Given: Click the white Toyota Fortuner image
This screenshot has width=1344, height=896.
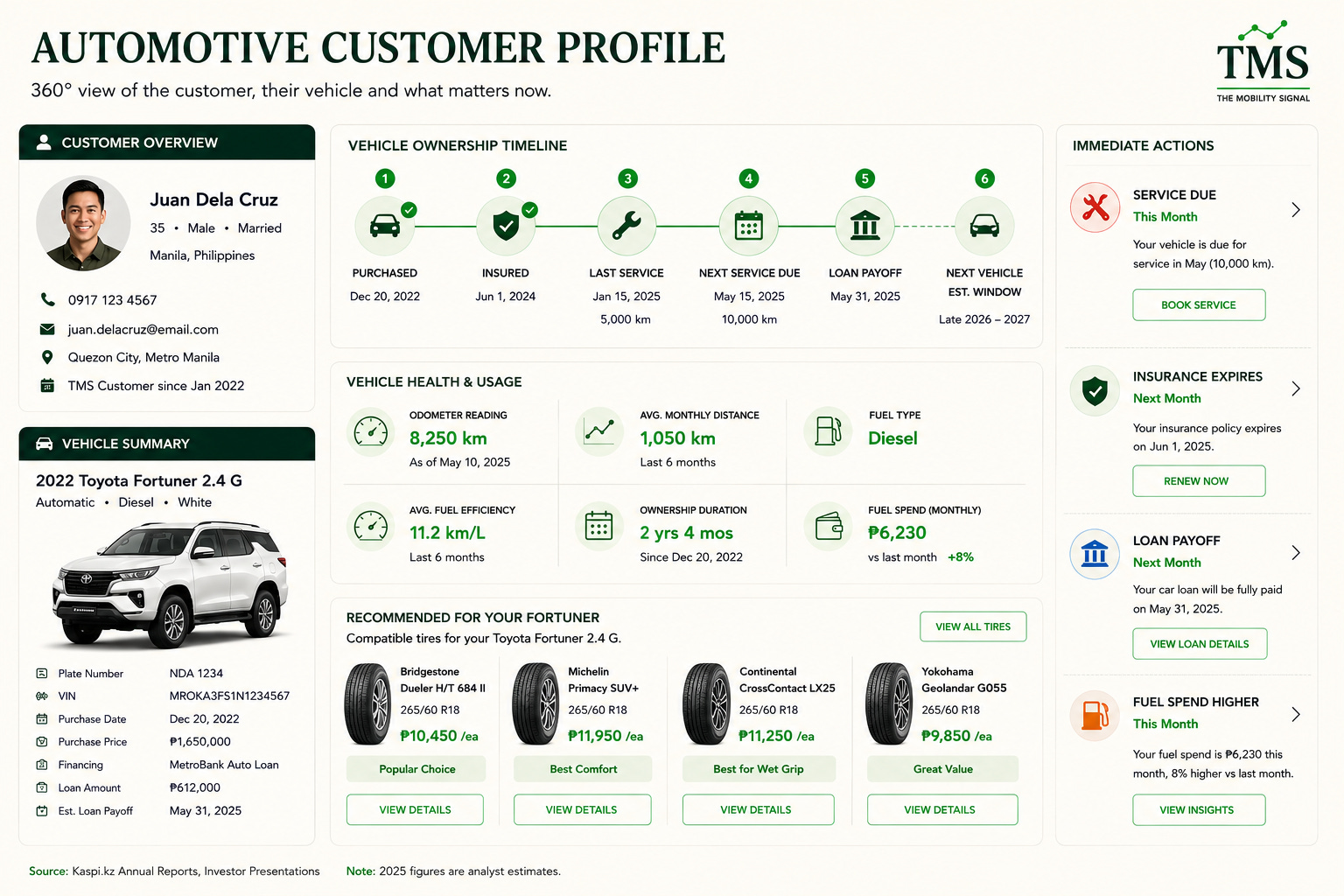Looking at the screenshot, I should (x=171, y=584).
